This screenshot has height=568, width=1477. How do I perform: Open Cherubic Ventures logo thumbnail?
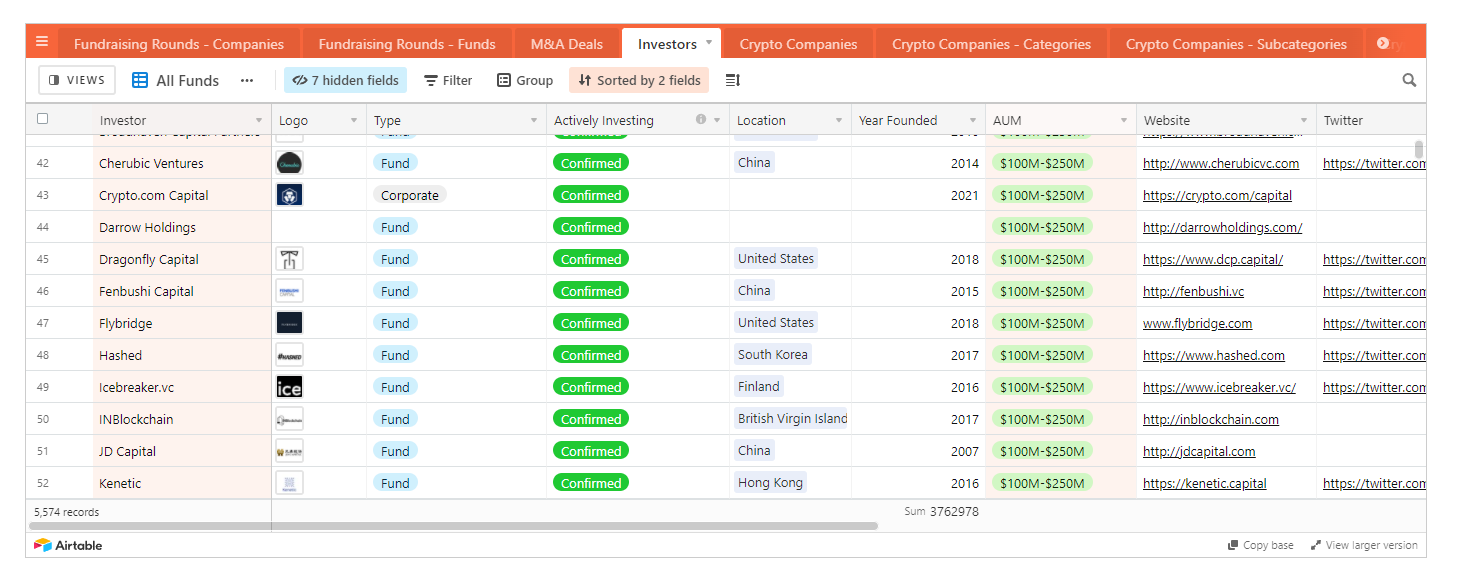coord(289,163)
